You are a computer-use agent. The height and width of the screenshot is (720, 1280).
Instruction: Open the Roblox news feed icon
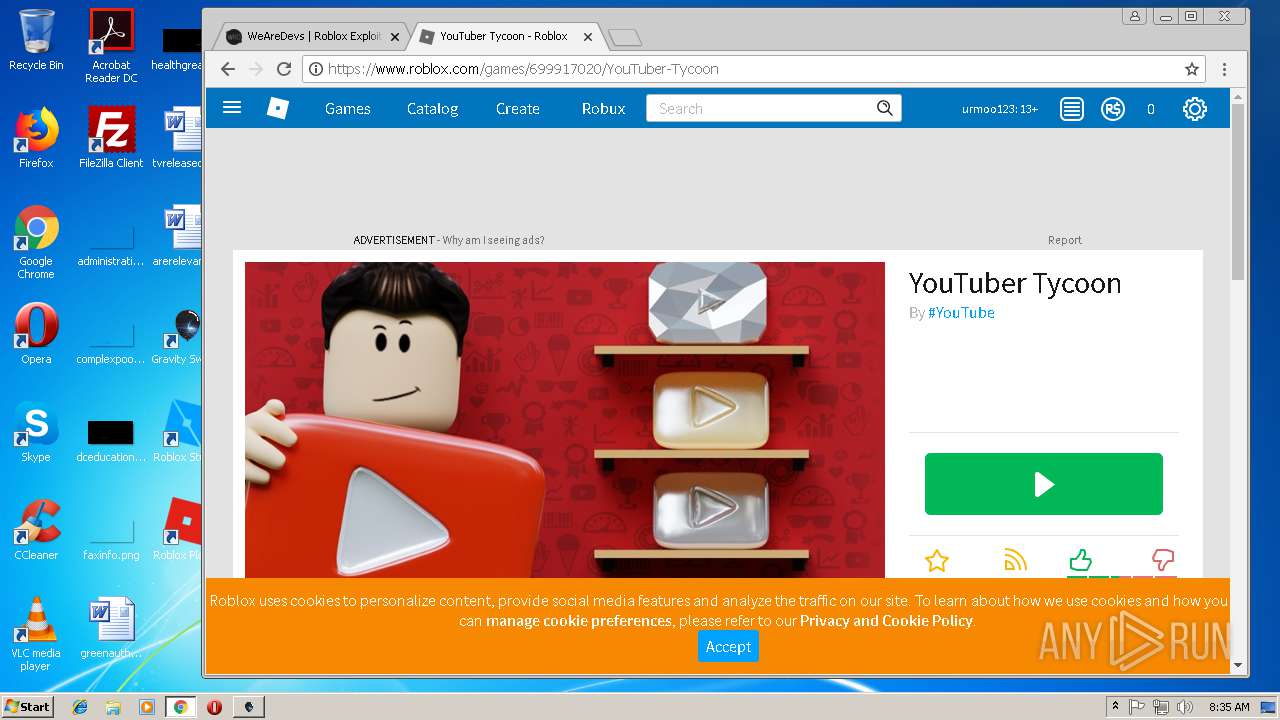point(1072,109)
